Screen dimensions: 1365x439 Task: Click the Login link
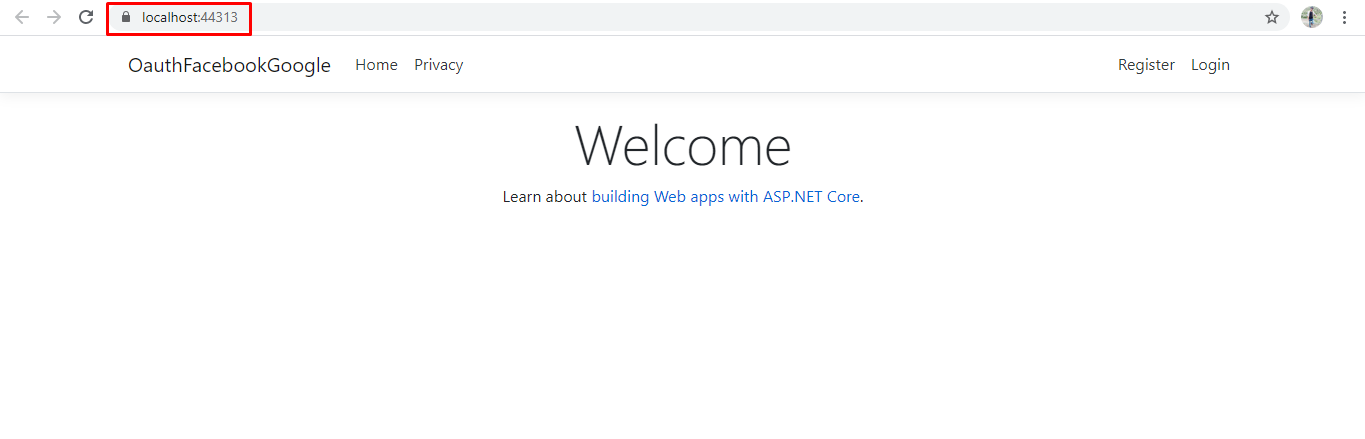(1210, 65)
